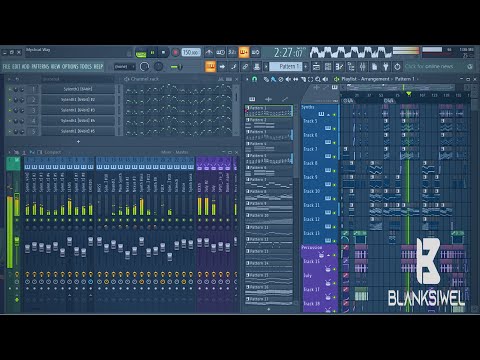480x360 pixels.
Task: Click the add channel plus below rack
Action: (78, 142)
